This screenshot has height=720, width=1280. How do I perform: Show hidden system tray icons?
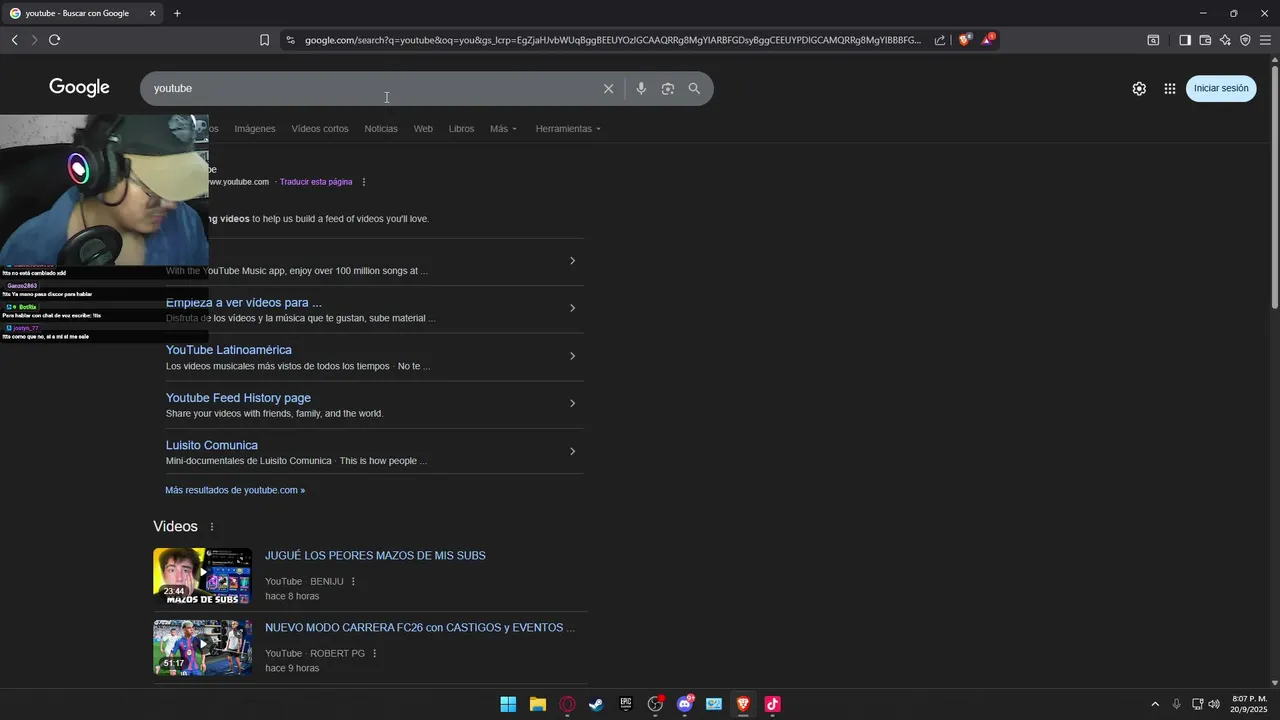point(1155,704)
